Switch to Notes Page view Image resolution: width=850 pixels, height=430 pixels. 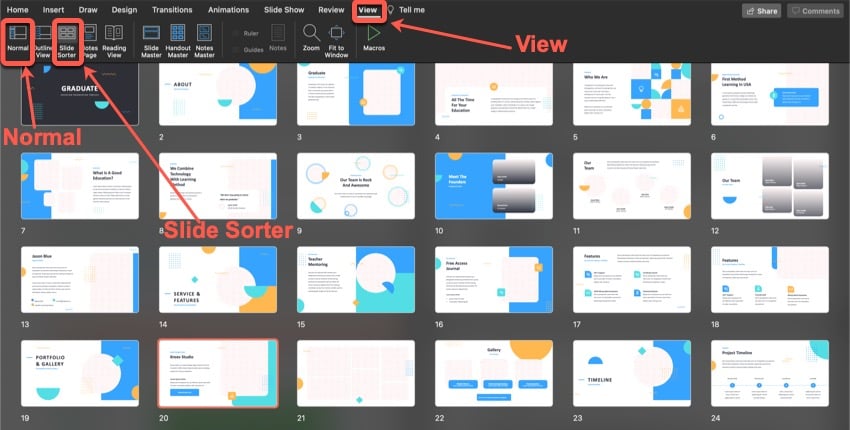click(x=91, y=40)
